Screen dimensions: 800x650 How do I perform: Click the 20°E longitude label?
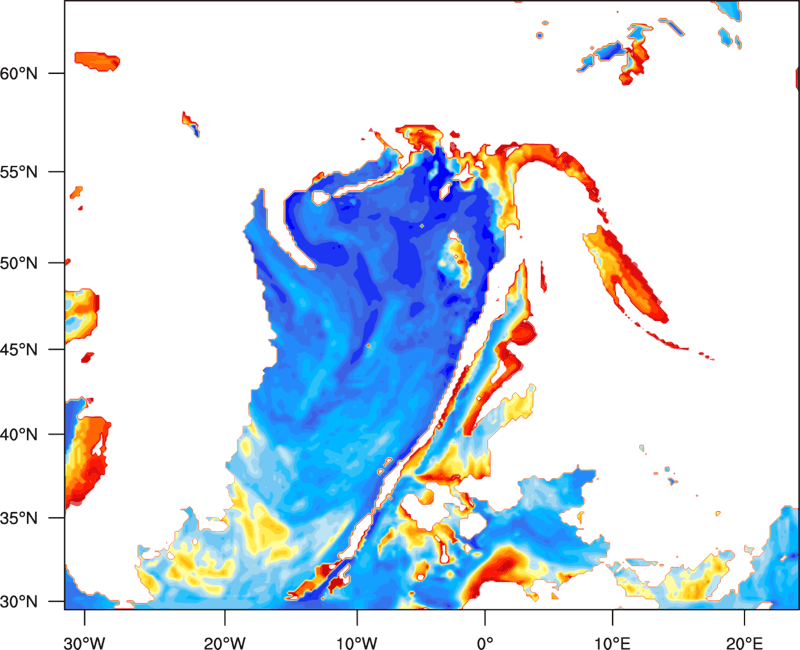(x=744, y=643)
